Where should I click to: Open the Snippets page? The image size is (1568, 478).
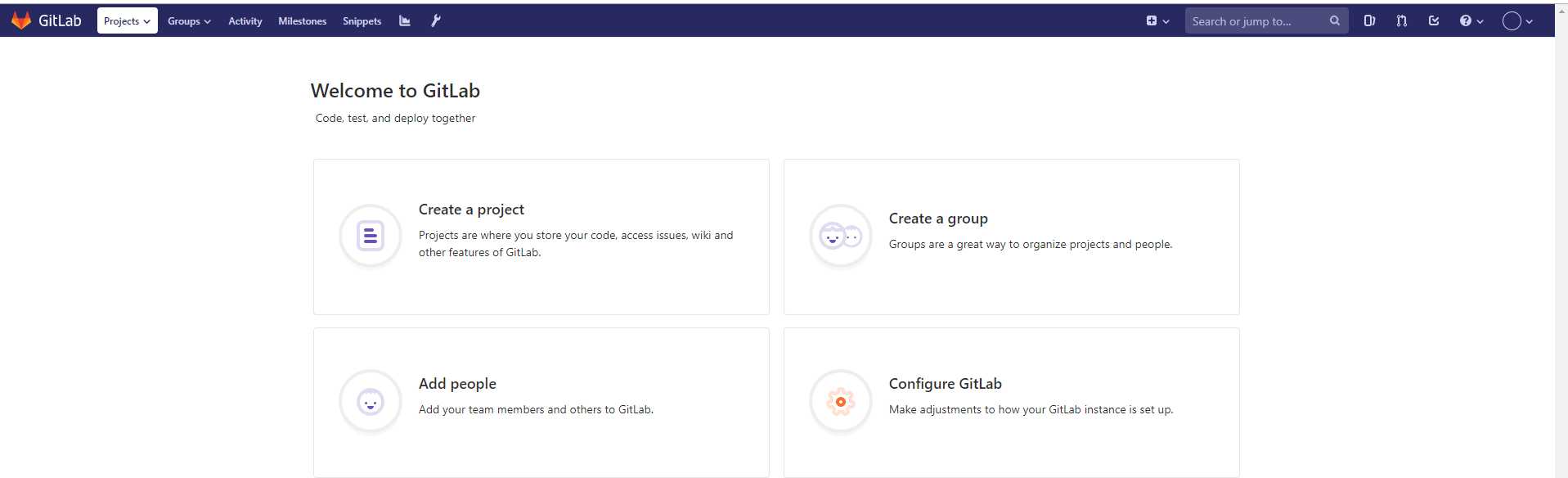point(362,21)
